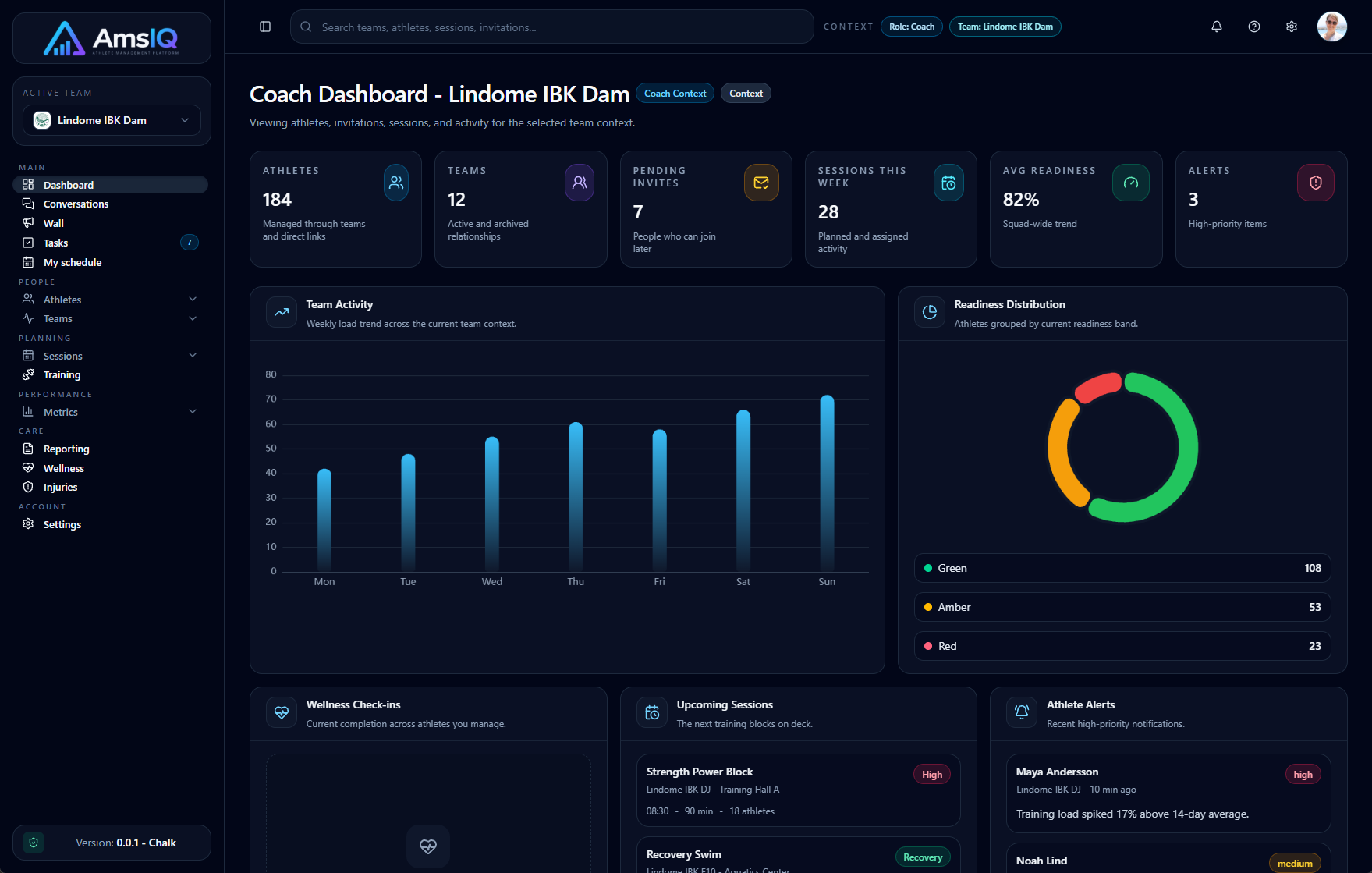Go to Dashboard in the sidebar
This screenshot has height=873, width=1372.
[x=110, y=185]
